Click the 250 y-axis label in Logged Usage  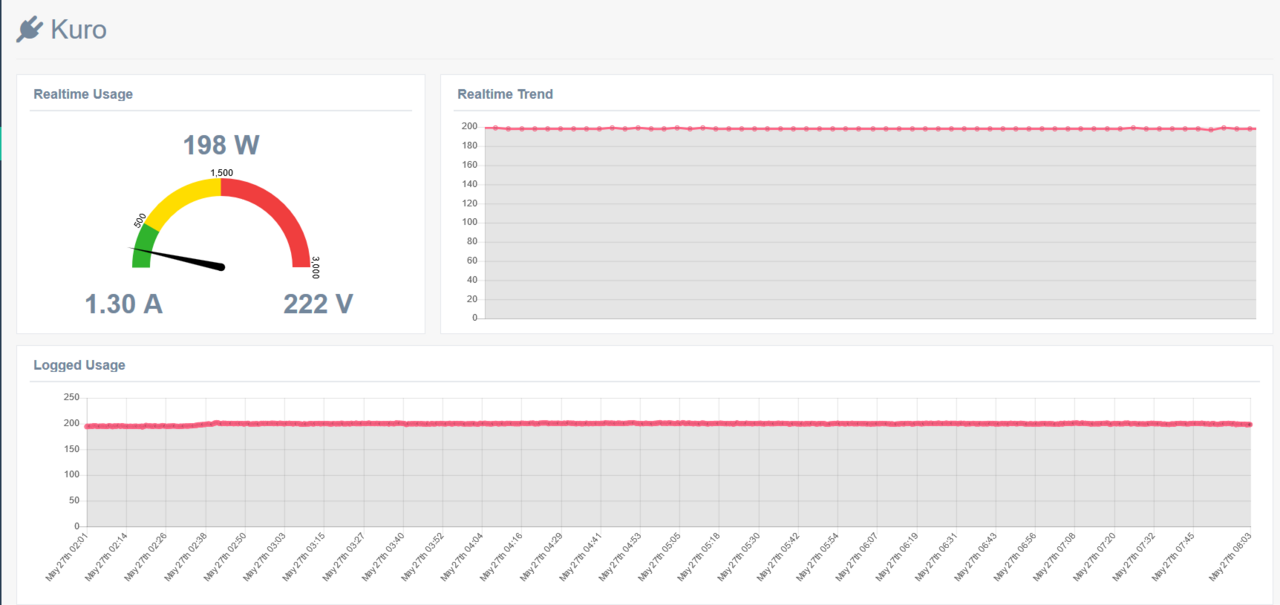[71, 397]
